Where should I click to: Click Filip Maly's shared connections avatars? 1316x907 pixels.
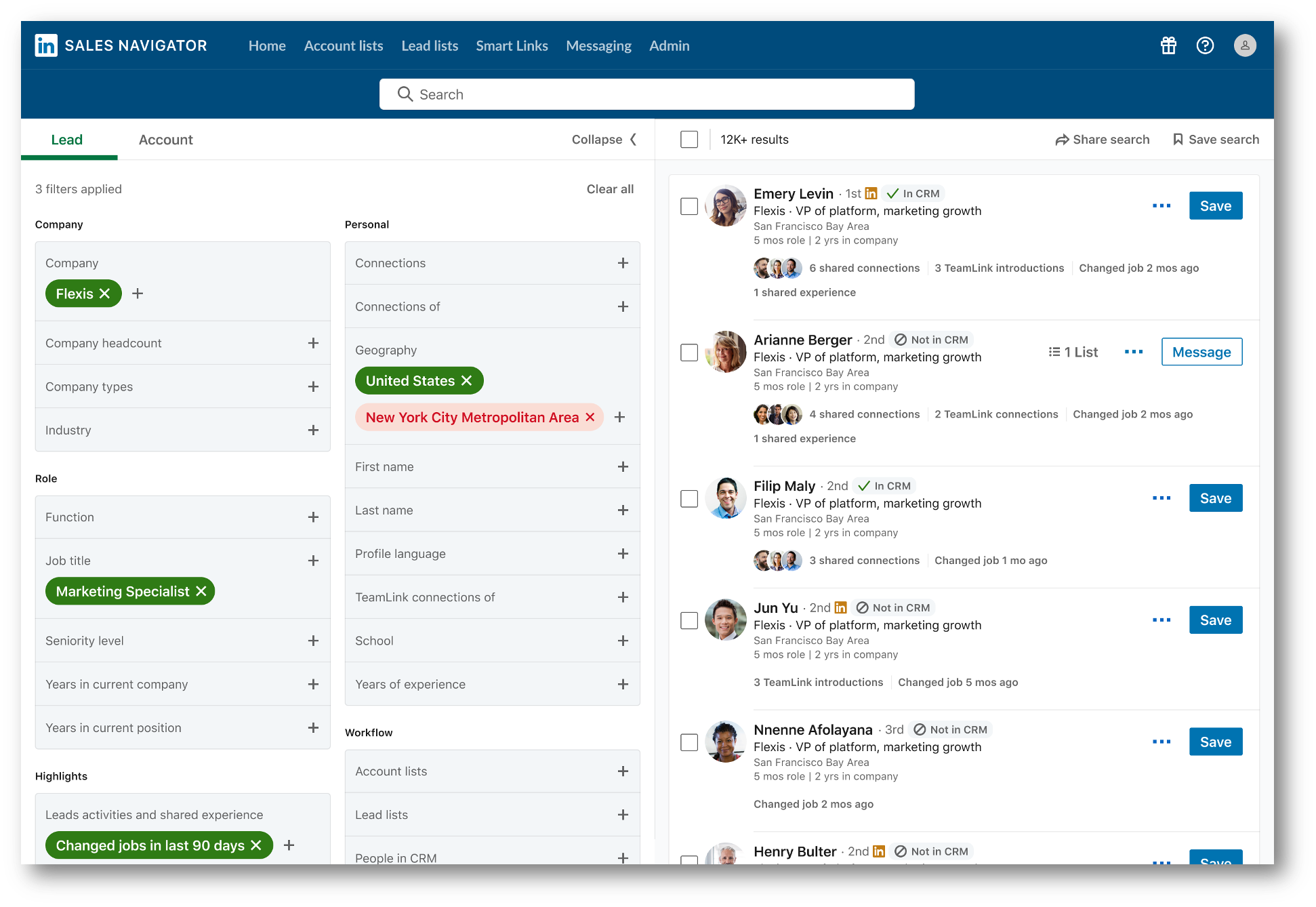[778, 560]
